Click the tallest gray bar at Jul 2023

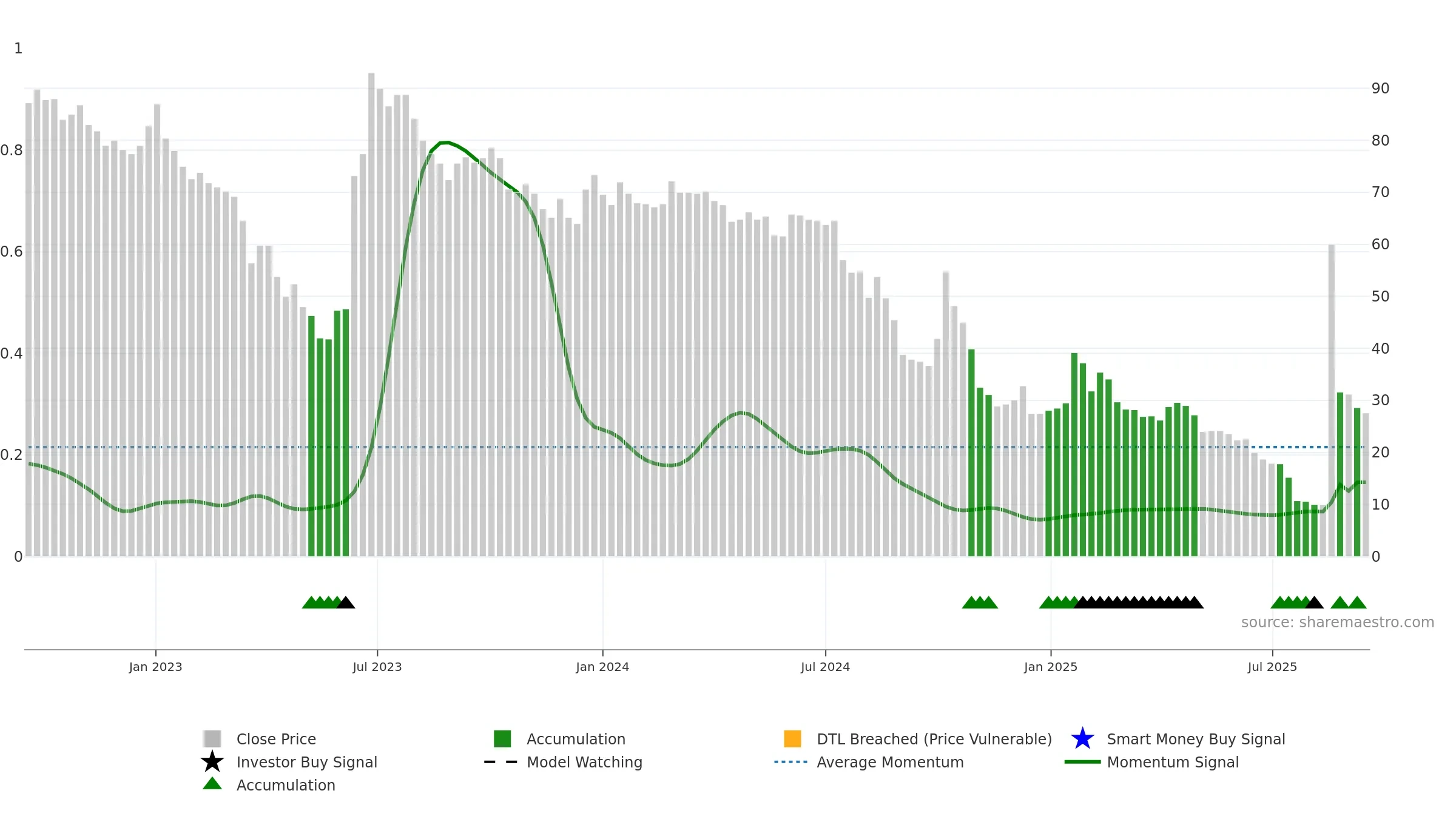[x=371, y=314]
